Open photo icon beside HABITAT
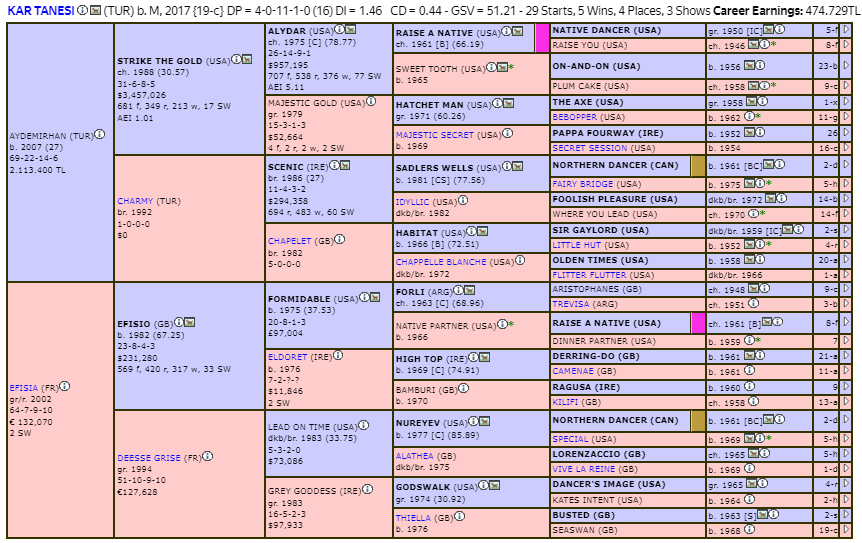862x543 pixels. pos(483,231)
